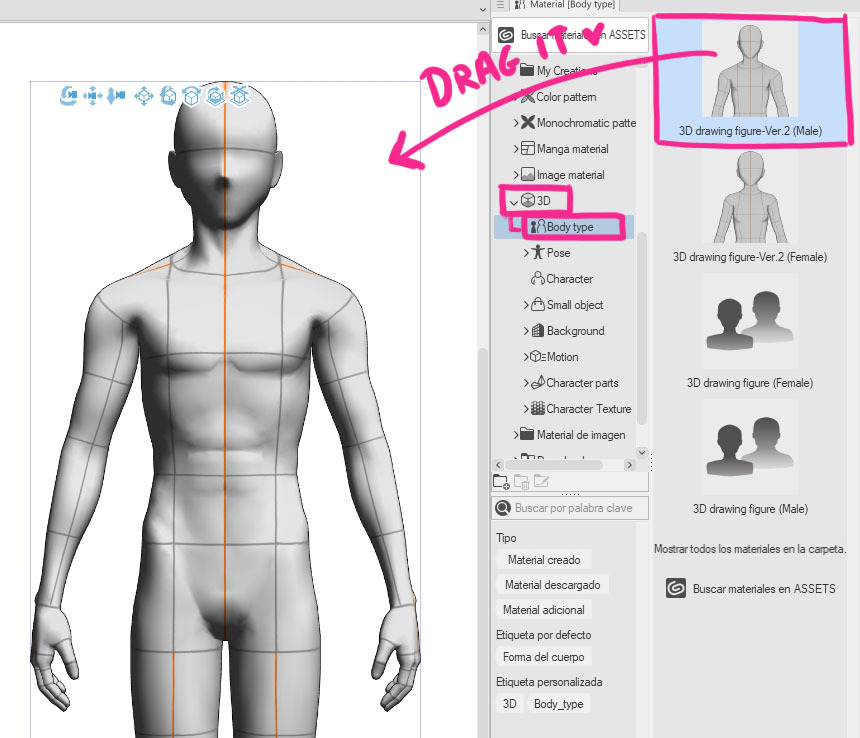
Task: Select the rotate object on ground plane icon
Action: 215,95
